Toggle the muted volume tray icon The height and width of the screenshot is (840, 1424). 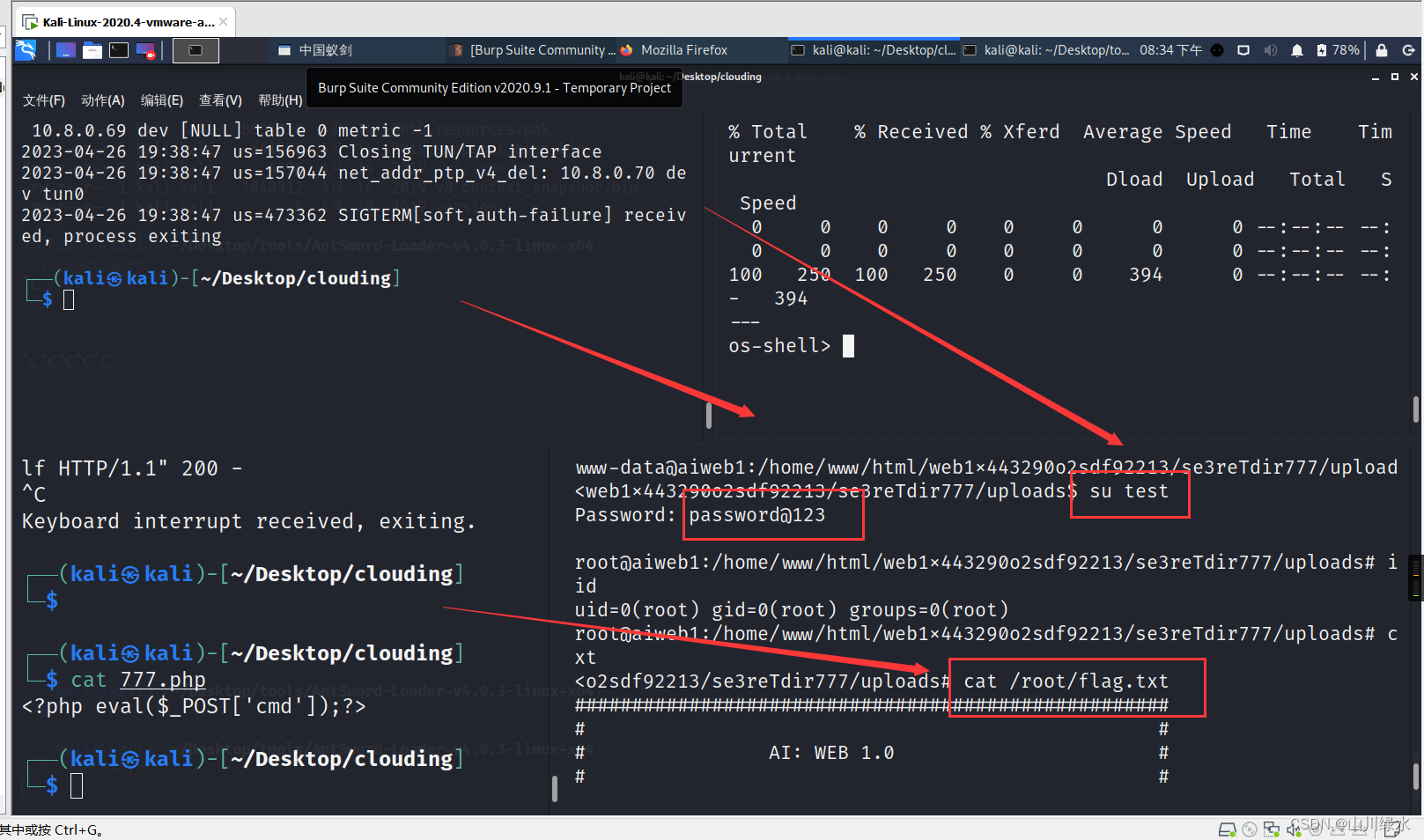pos(1271,50)
